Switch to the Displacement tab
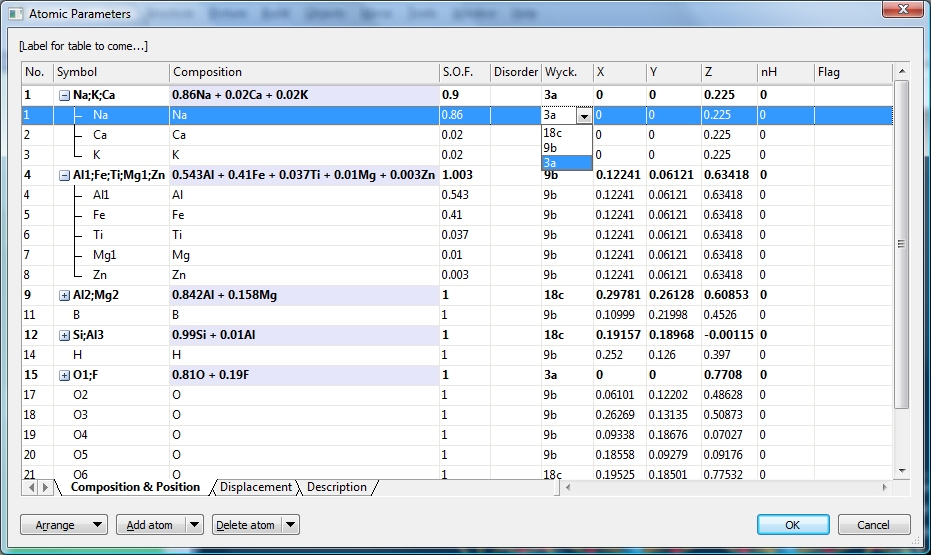The image size is (931, 555). [x=256, y=488]
